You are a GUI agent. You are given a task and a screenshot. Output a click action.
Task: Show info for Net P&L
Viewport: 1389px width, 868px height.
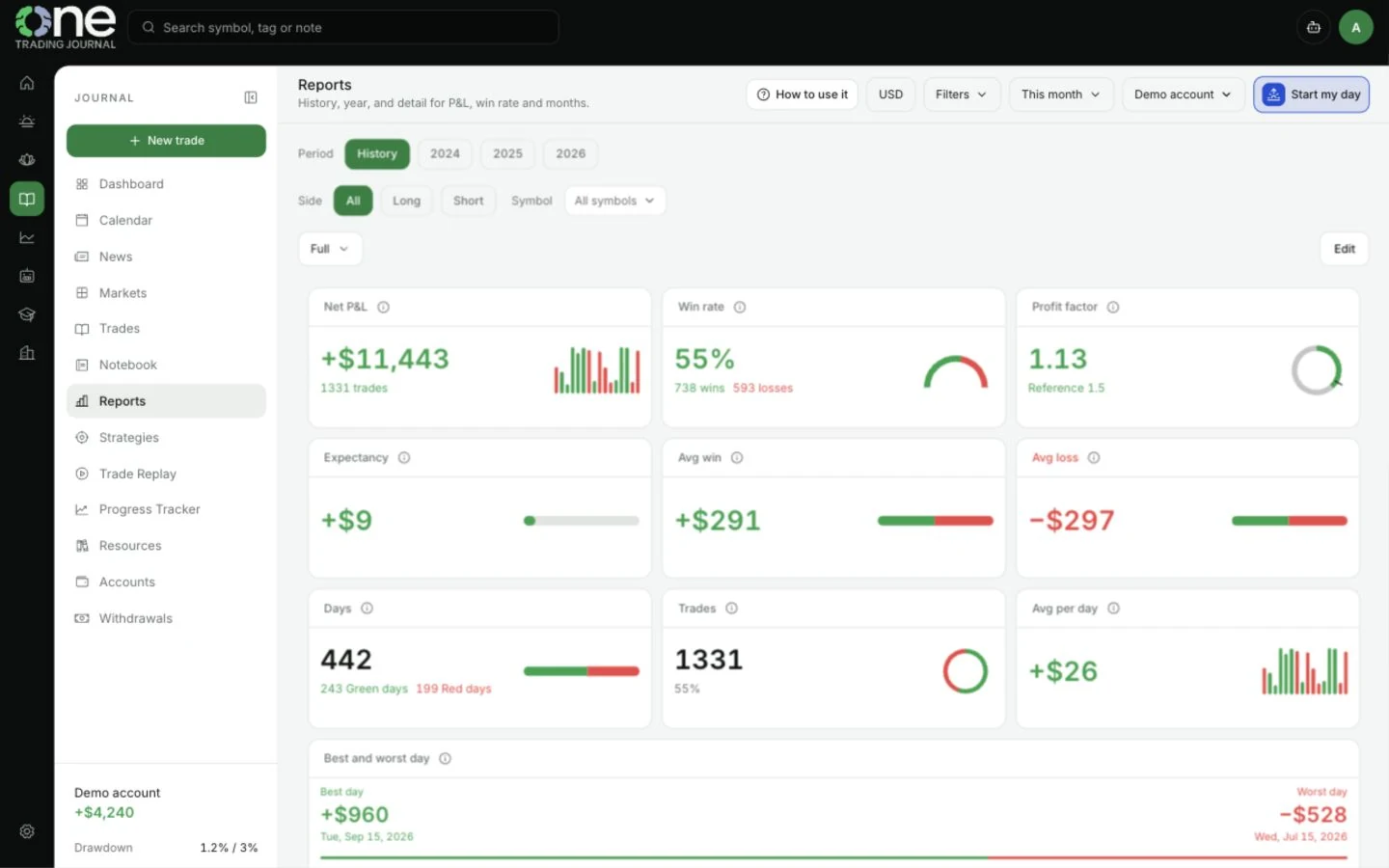coord(383,307)
